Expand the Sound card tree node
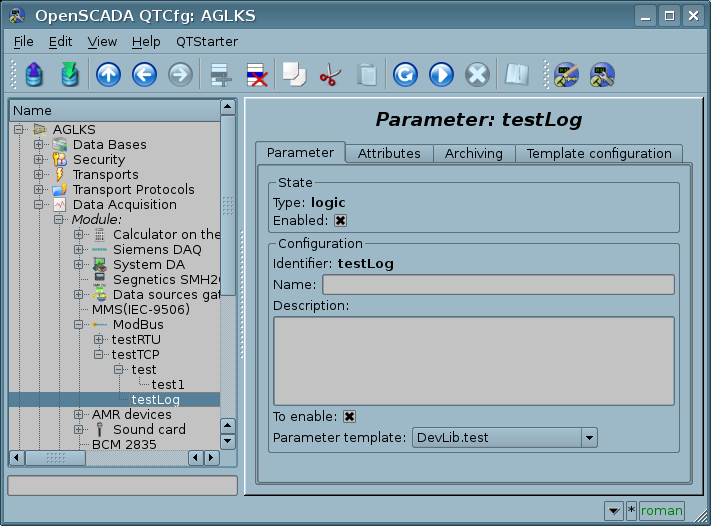The height and width of the screenshot is (526, 711). [x=79, y=430]
